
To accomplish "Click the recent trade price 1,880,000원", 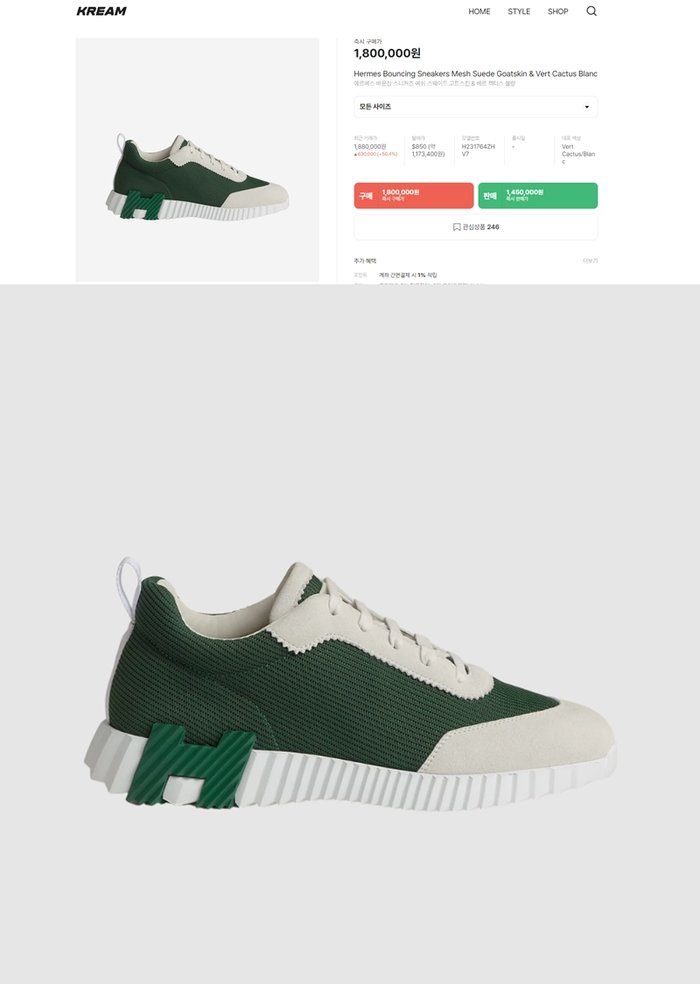I will coord(370,146).
